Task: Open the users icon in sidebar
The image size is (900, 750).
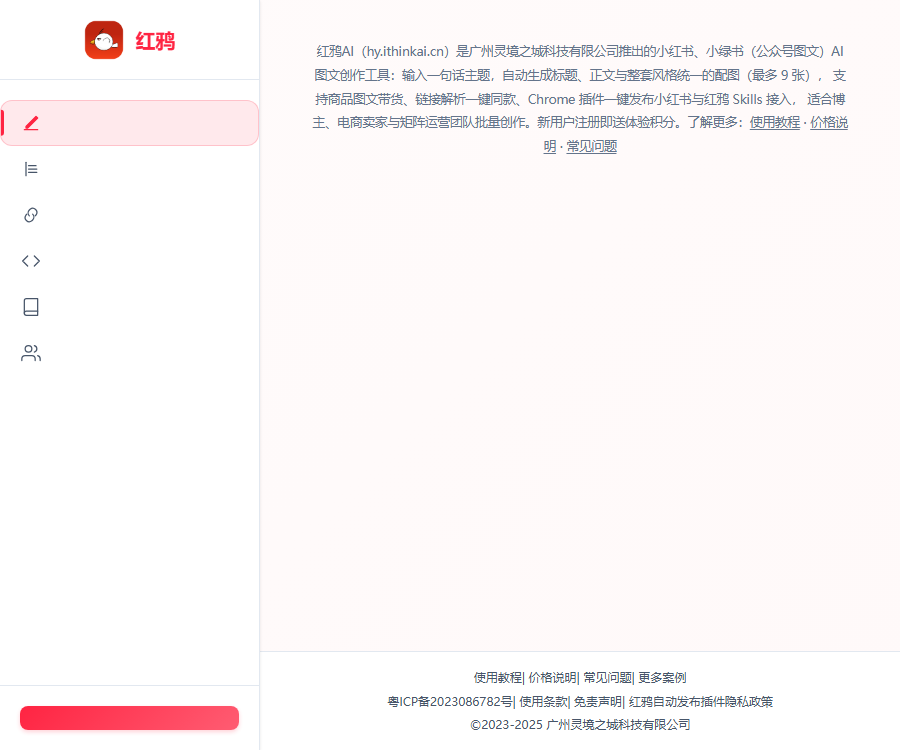Action: click(31, 353)
